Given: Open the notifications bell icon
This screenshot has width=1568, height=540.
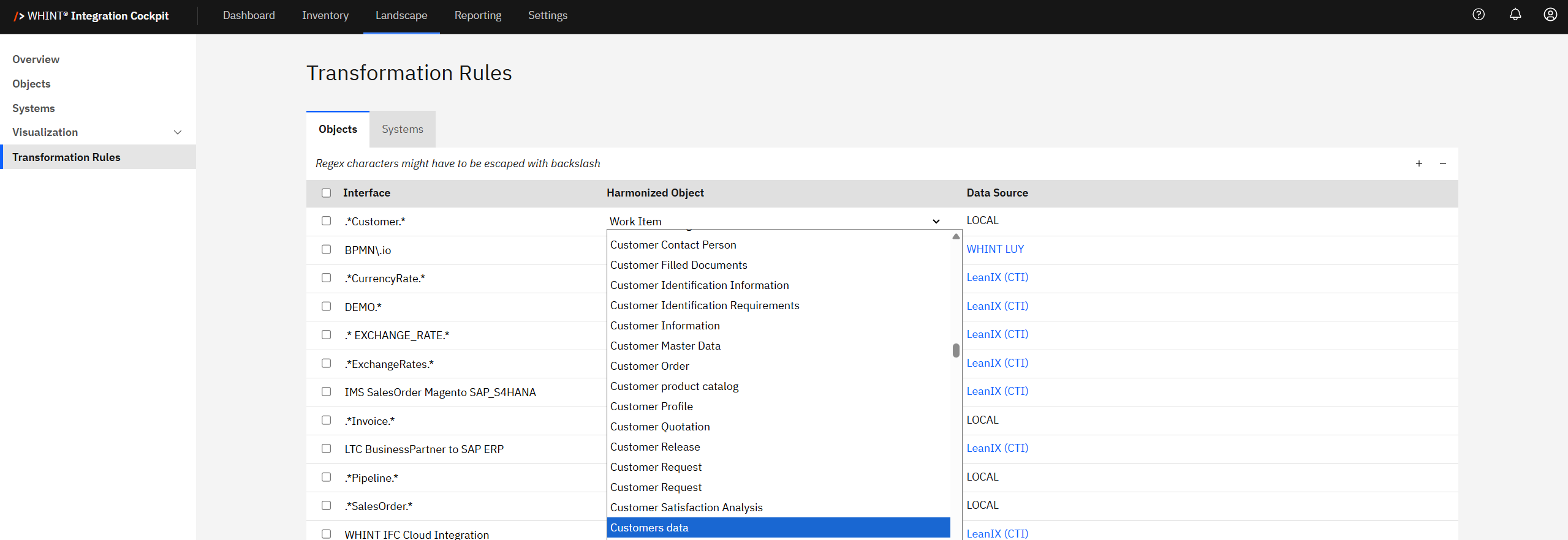Looking at the screenshot, I should 1515,15.
